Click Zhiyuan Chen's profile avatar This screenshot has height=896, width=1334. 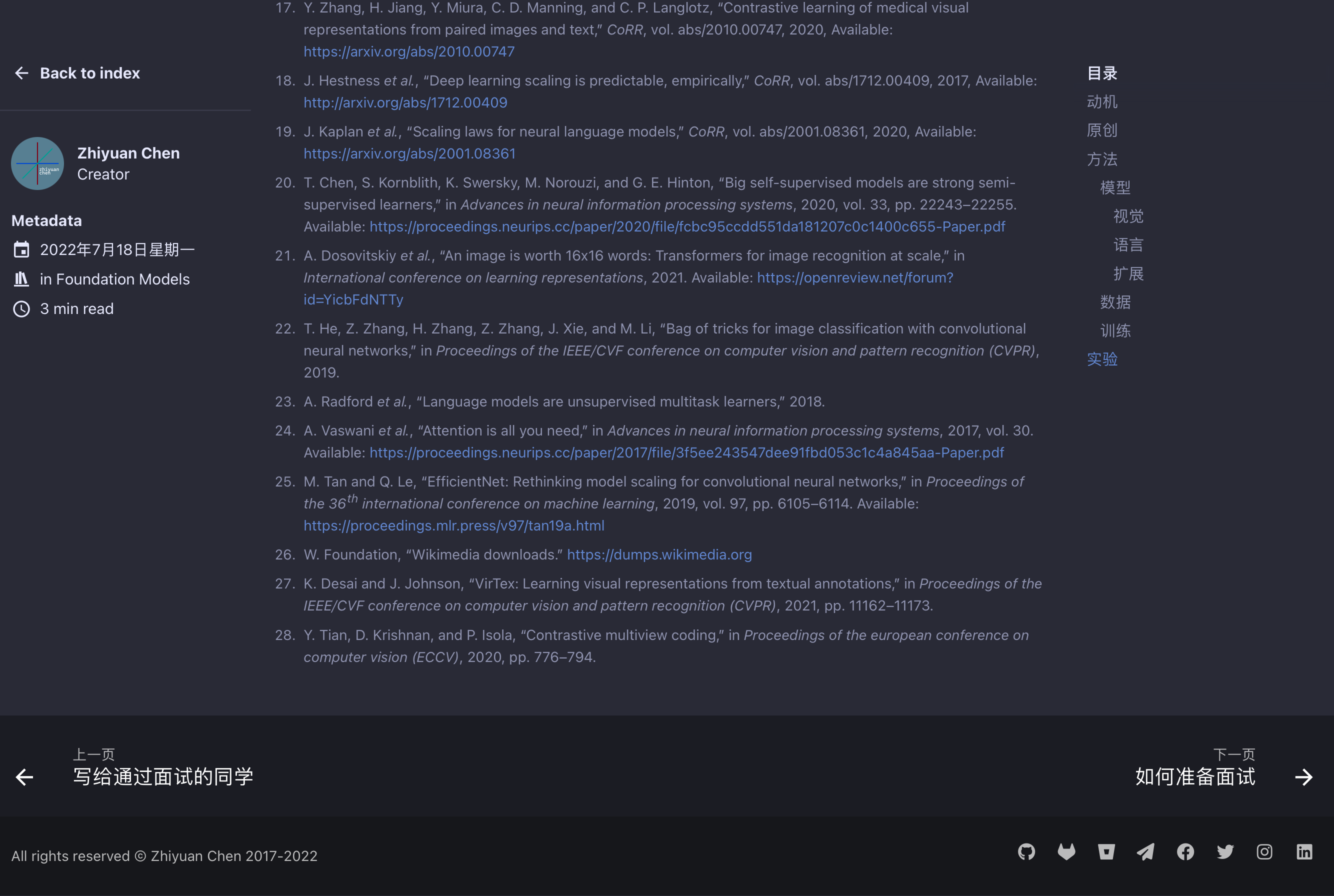37,163
